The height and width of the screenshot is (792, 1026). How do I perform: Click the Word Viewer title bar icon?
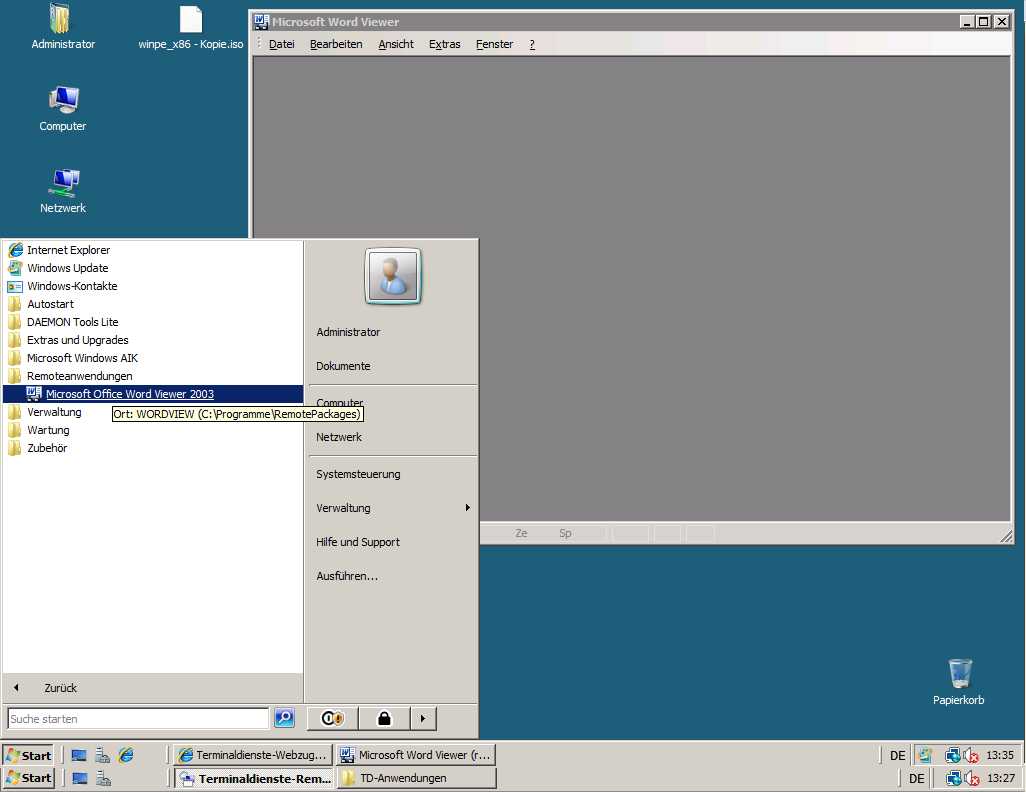point(261,22)
